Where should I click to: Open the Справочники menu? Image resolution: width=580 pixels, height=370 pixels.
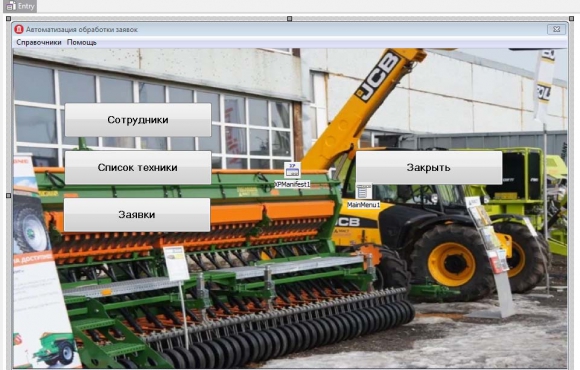[39, 43]
